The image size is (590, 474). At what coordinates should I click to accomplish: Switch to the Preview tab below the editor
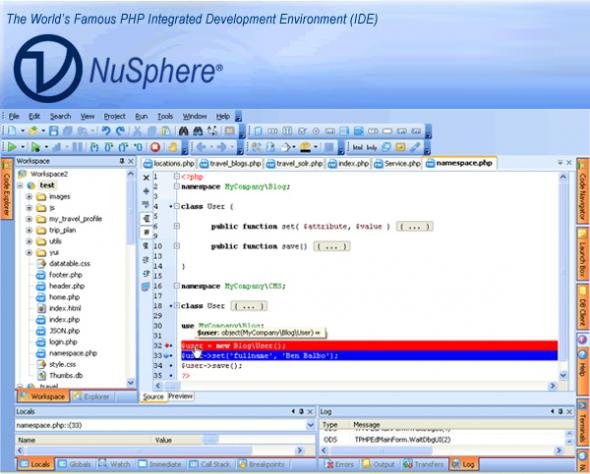click(x=180, y=396)
